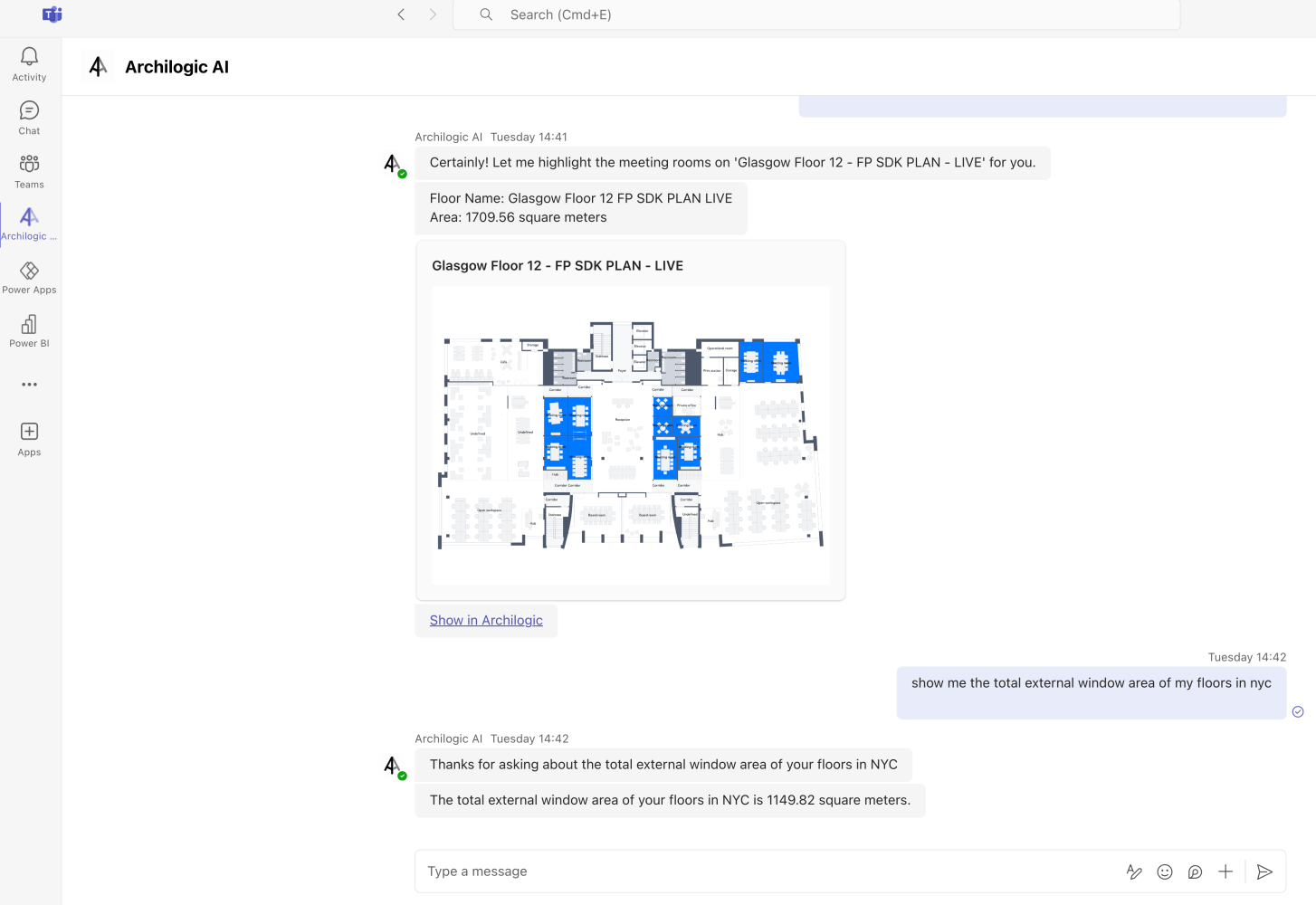Navigate back with the left arrow
Image resolution: width=1316 pixels, height=905 pixels.
click(x=401, y=14)
